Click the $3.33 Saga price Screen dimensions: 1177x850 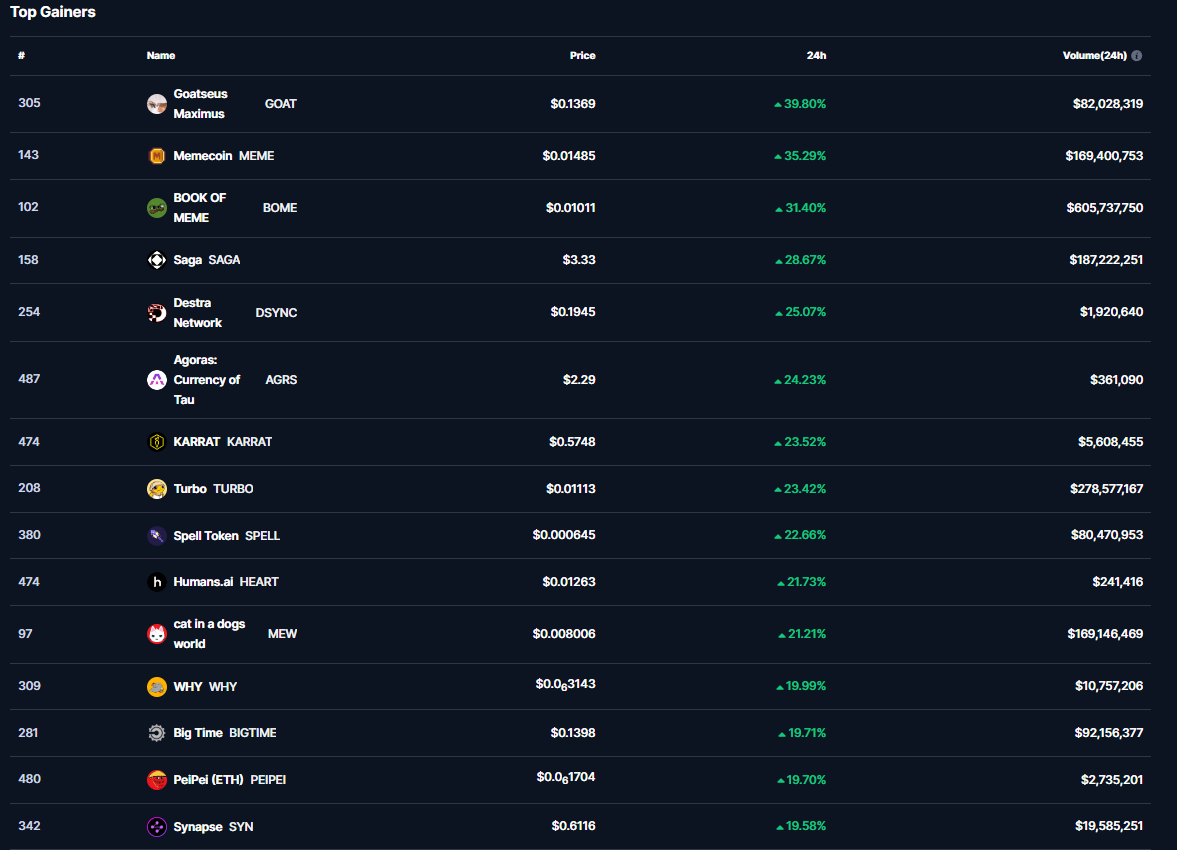point(579,260)
